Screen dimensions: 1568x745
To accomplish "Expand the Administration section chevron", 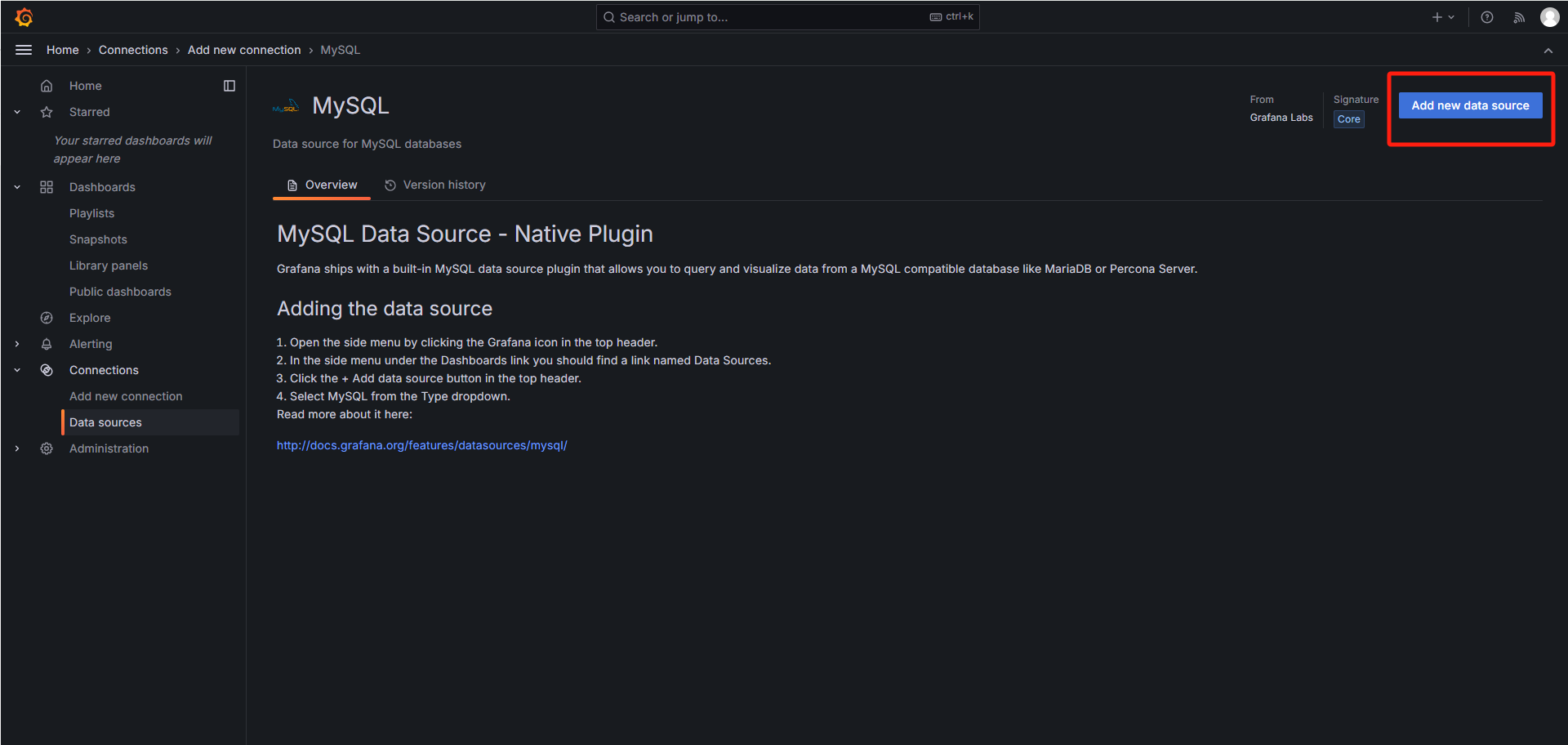I will (17, 448).
